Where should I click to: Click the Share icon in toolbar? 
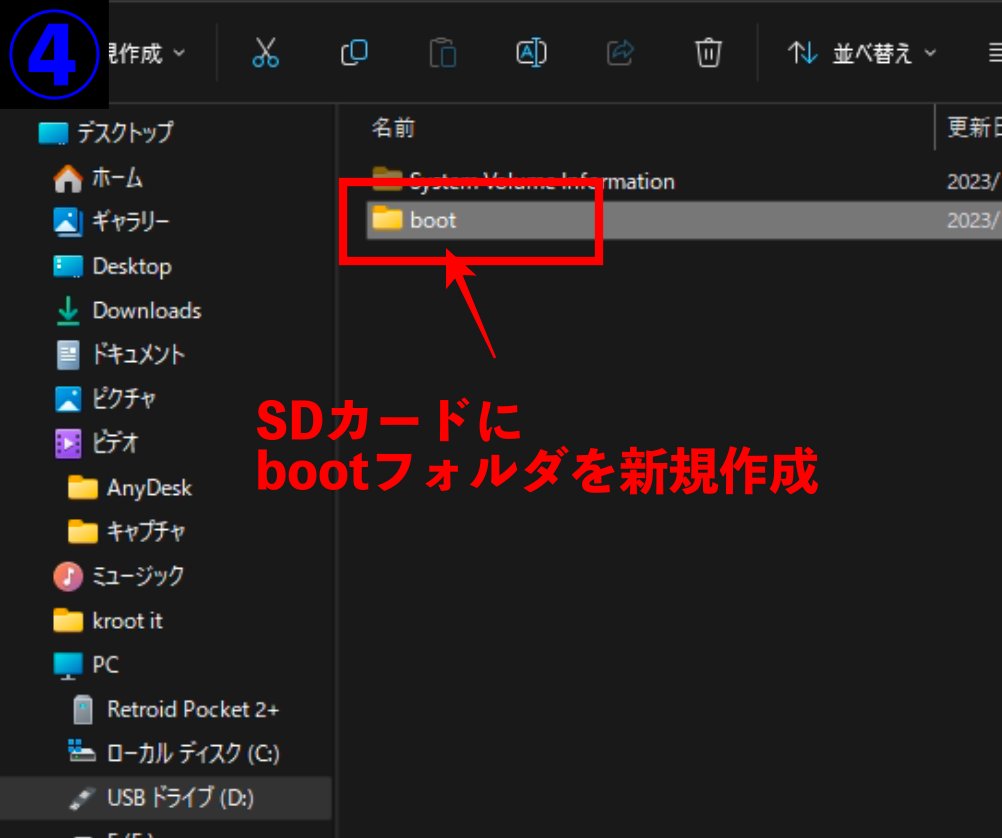click(620, 52)
